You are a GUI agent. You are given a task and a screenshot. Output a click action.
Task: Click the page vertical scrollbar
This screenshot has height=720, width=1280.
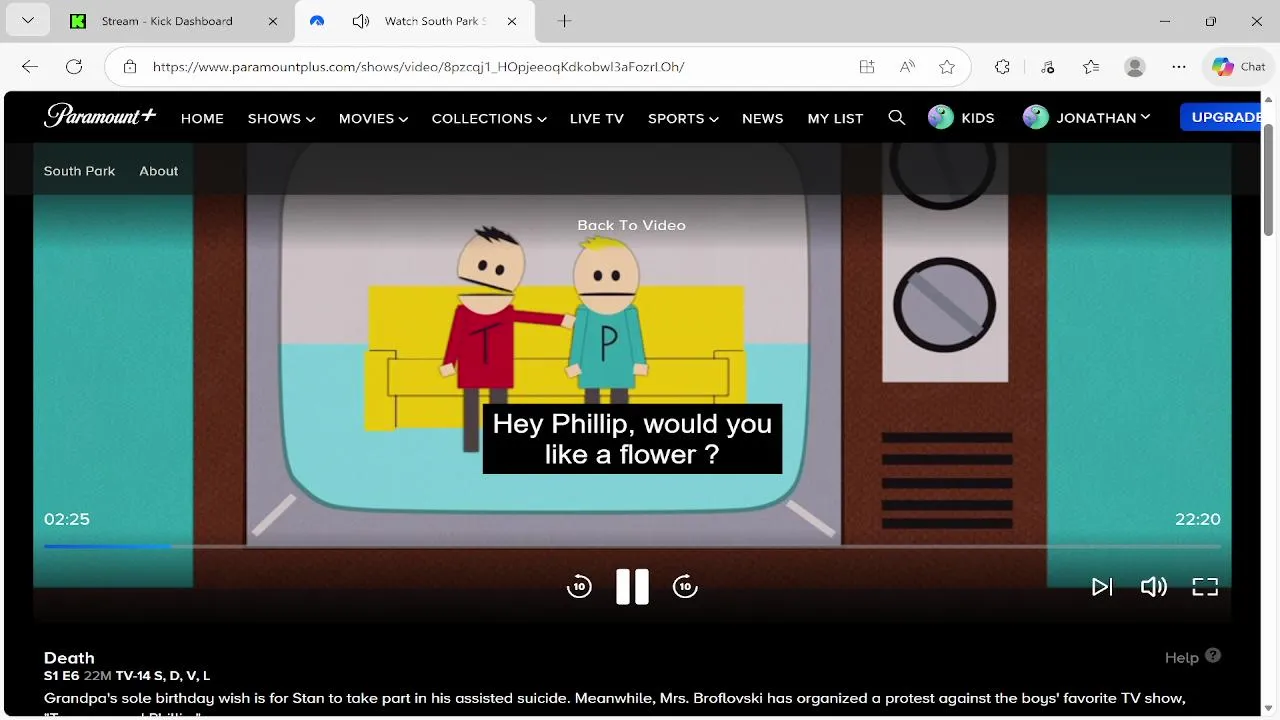[x=1270, y=180]
